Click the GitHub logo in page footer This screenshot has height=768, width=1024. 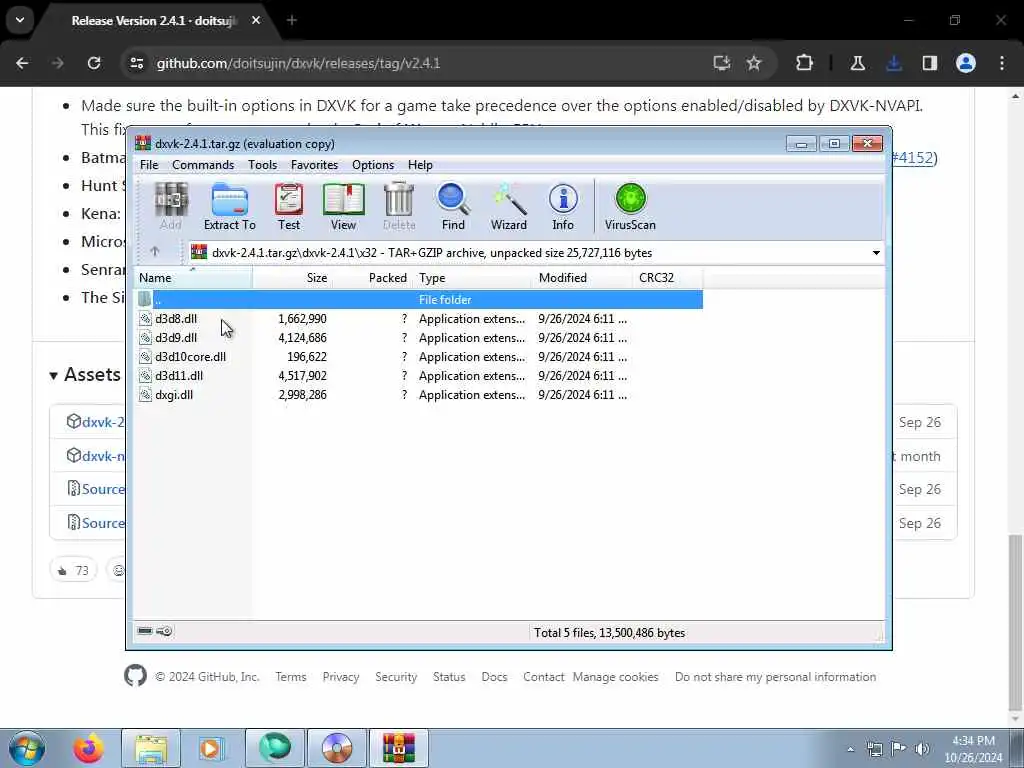click(135, 675)
